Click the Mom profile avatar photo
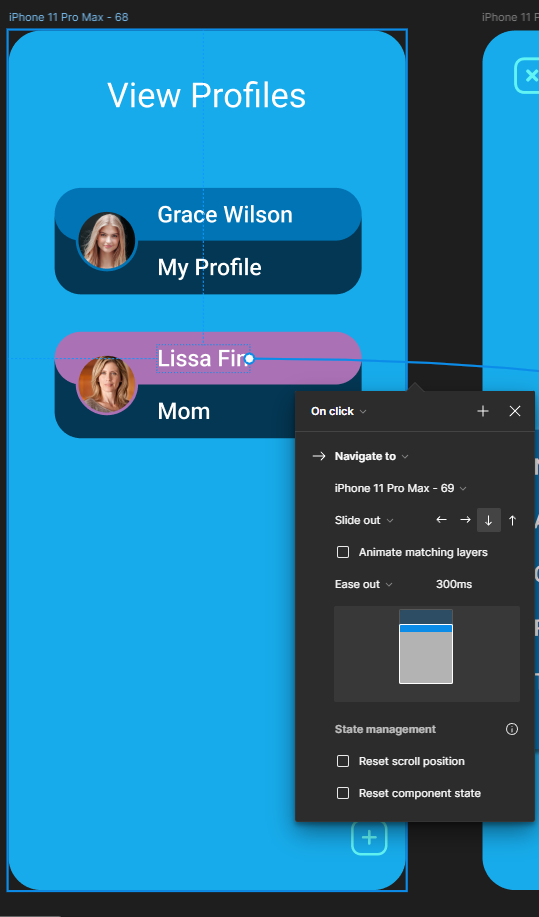Viewport: 539px width, 917px height. [106, 385]
